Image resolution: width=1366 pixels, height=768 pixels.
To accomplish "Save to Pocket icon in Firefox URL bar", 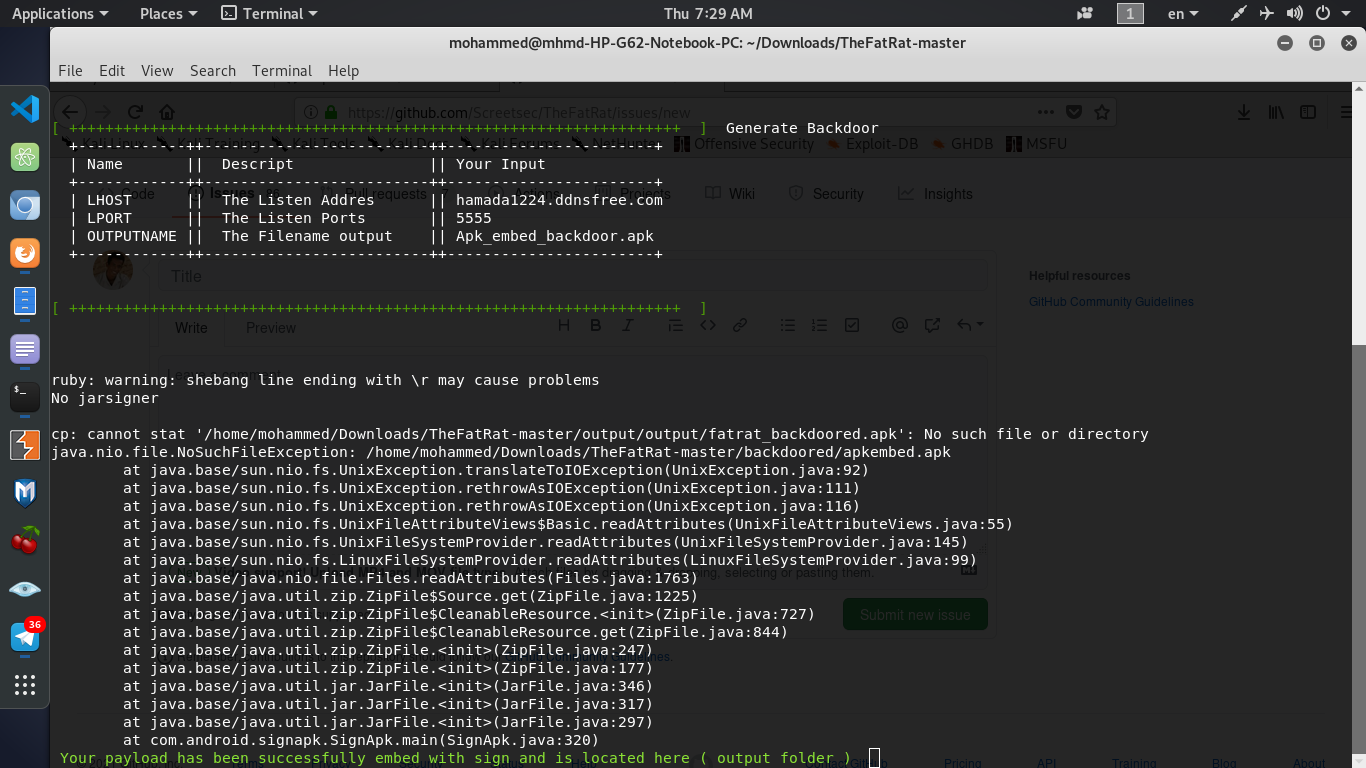I will [x=1074, y=112].
